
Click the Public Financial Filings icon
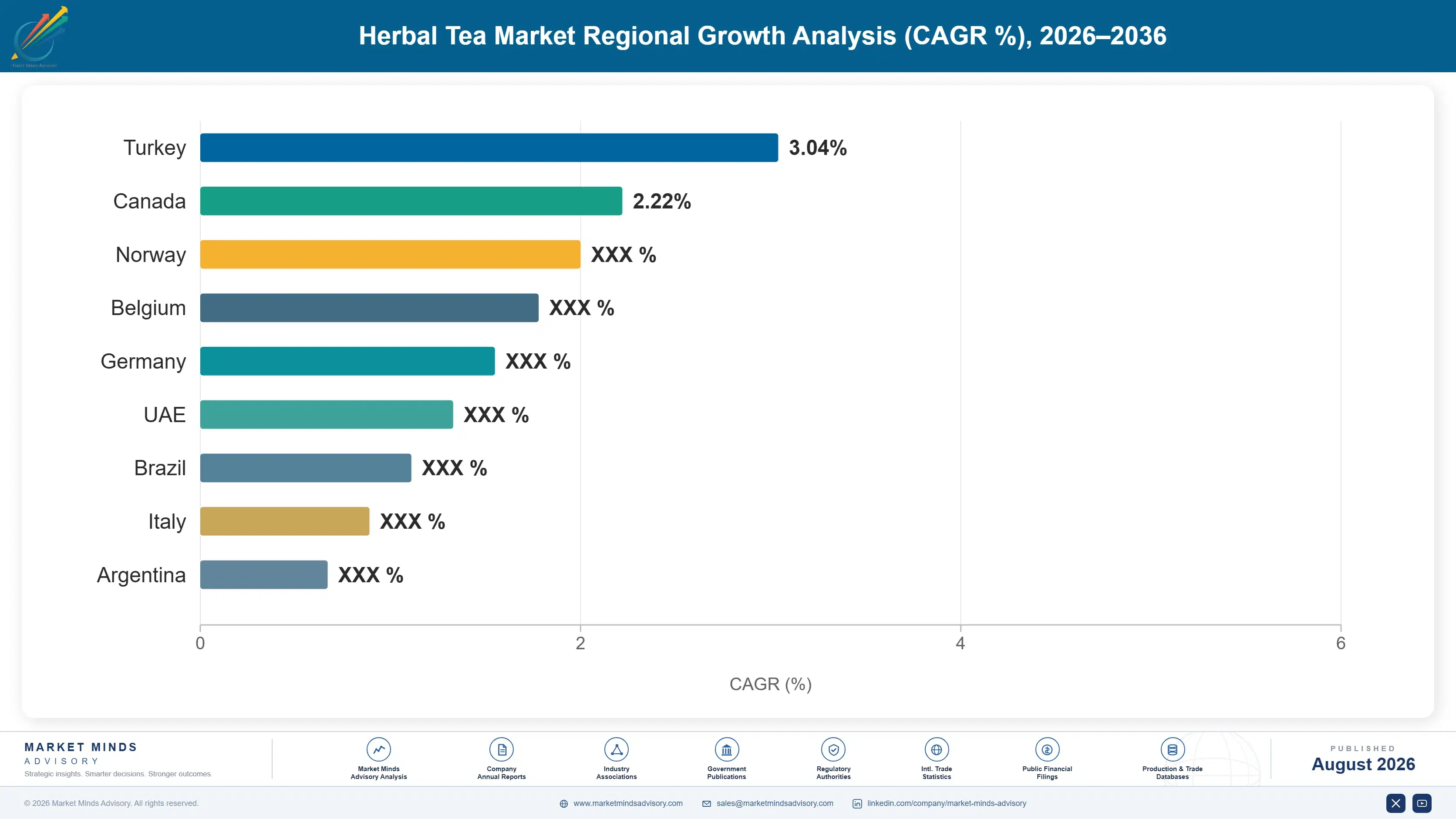pyautogui.click(x=1047, y=749)
